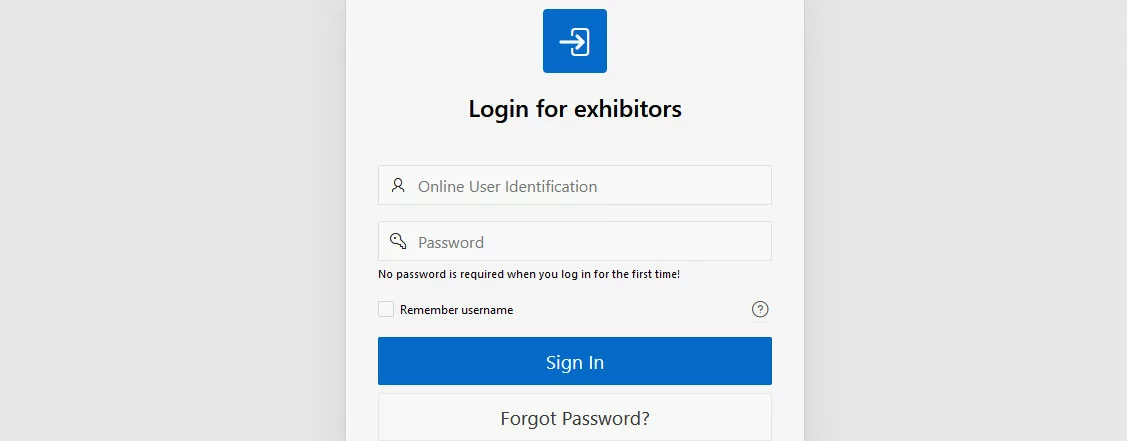Open the question mark help icon
This screenshot has height=441, width=1127.
pyautogui.click(x=760, y=309)
